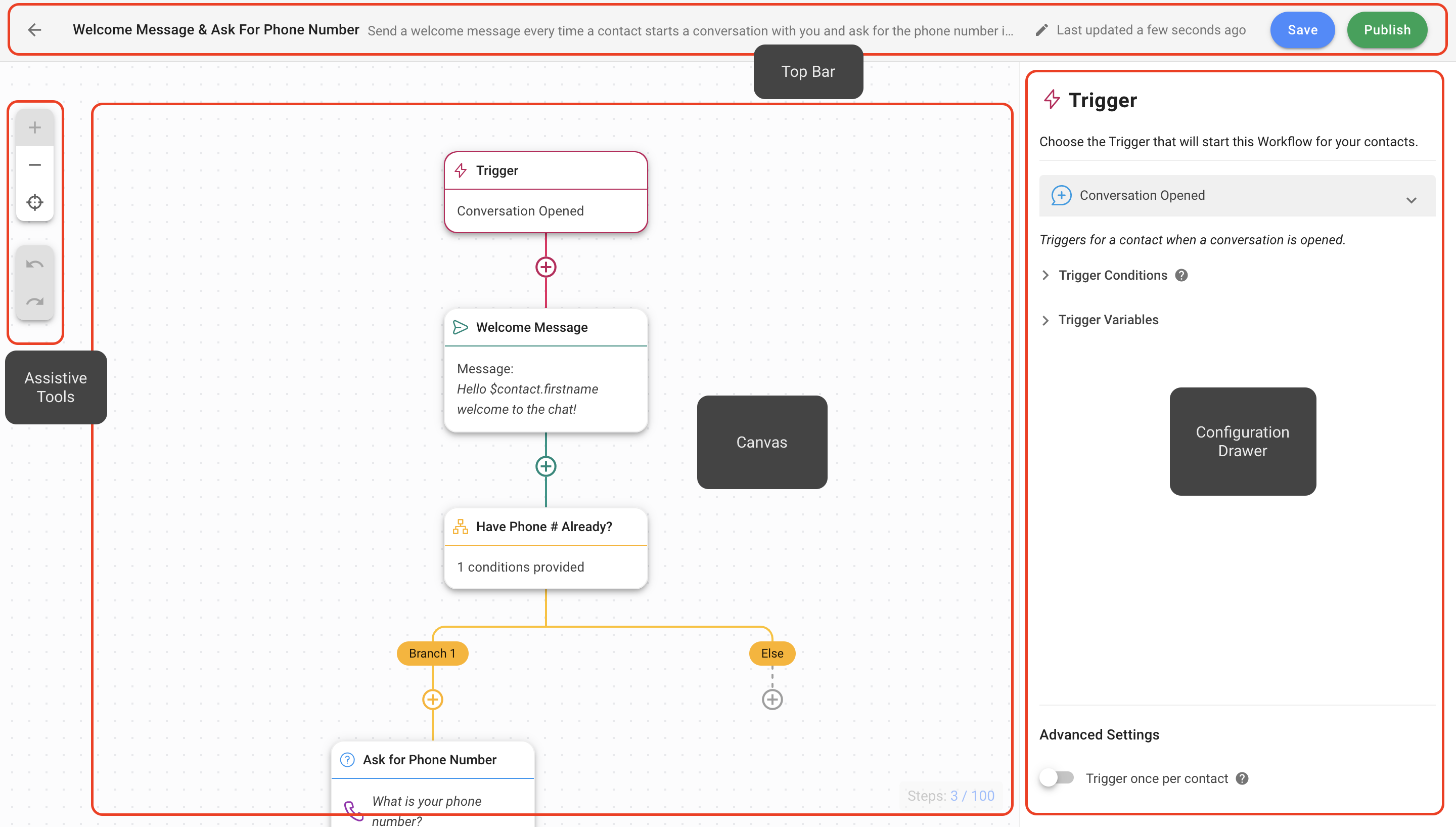
Task: Undo the last workflow change
Action: 34,264
